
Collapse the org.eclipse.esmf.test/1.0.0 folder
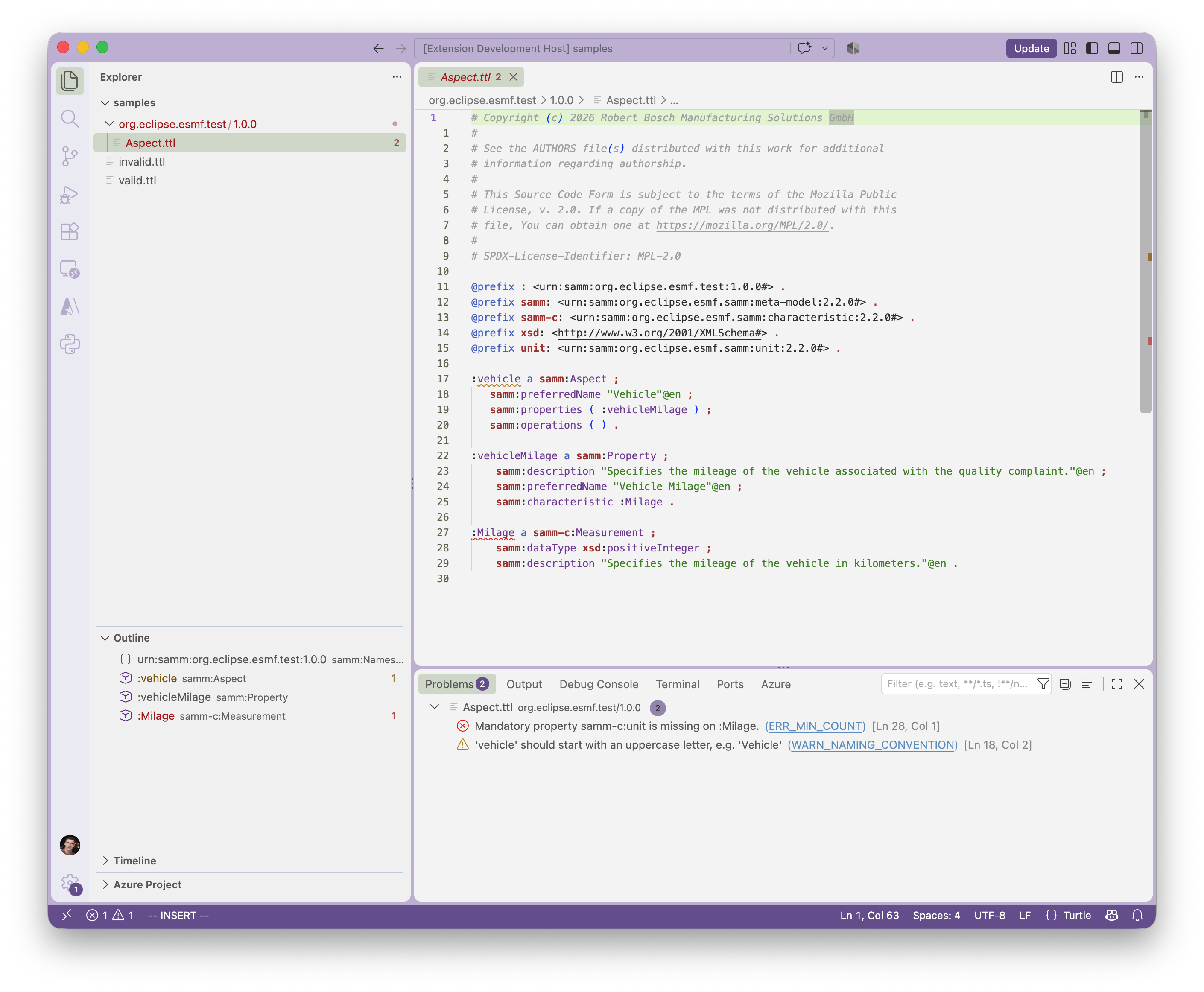pyautogui.click(x=109, y=124)
